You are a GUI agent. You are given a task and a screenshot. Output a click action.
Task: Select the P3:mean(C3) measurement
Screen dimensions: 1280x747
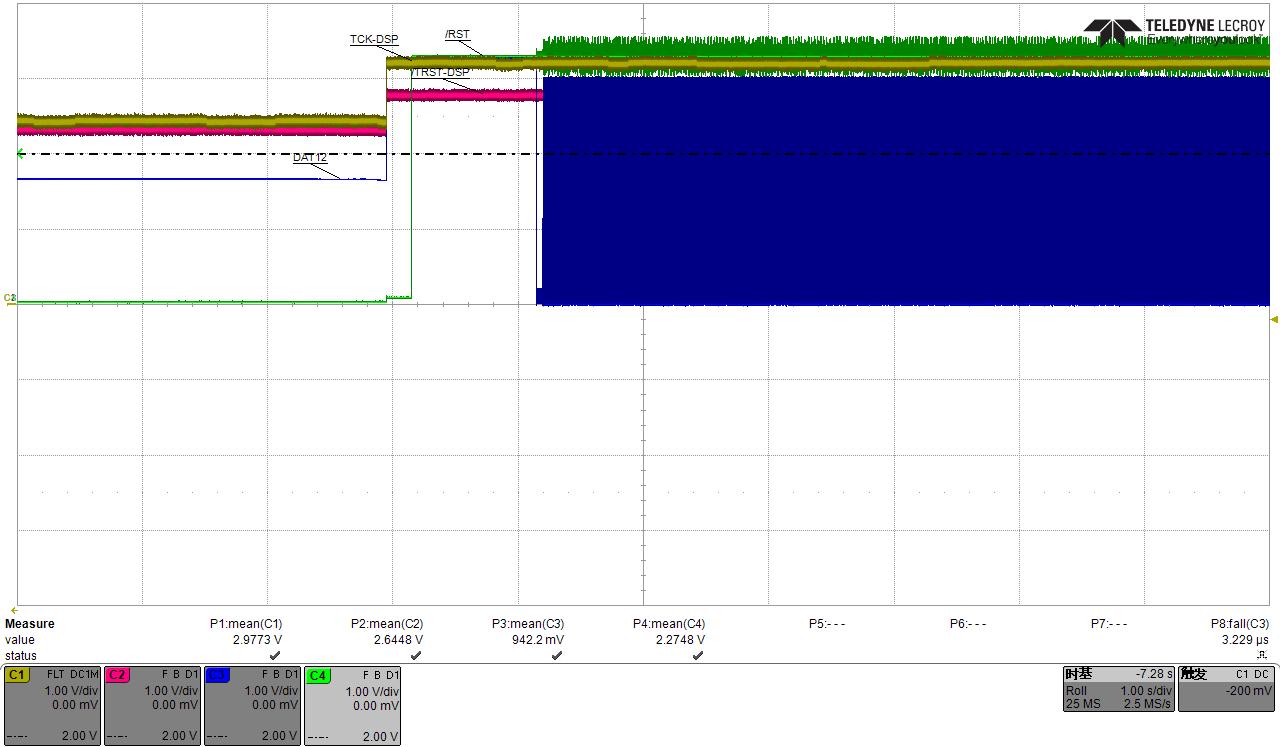528,624
